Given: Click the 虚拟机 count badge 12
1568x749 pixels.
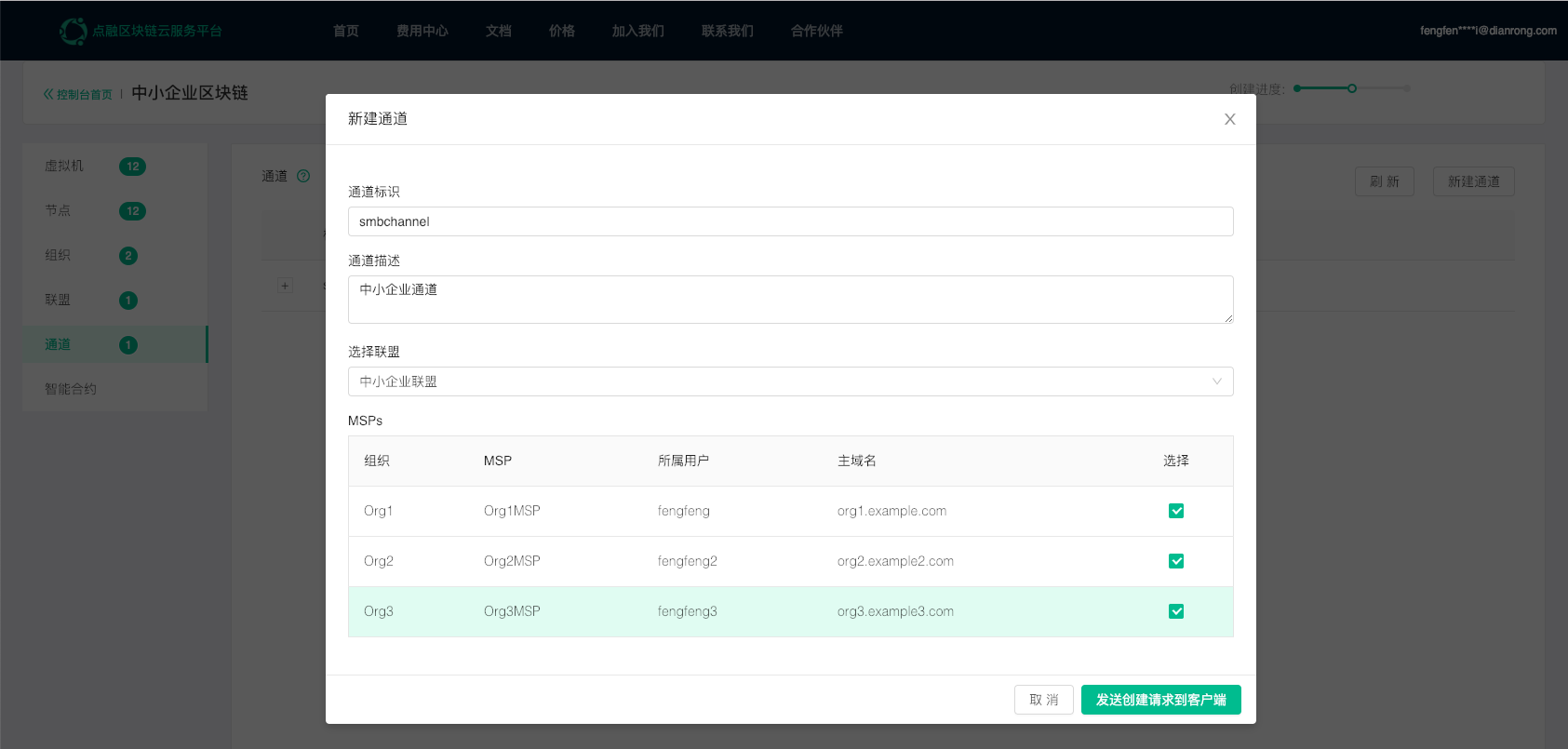Looking at the screenshot, I should [132, 167].
